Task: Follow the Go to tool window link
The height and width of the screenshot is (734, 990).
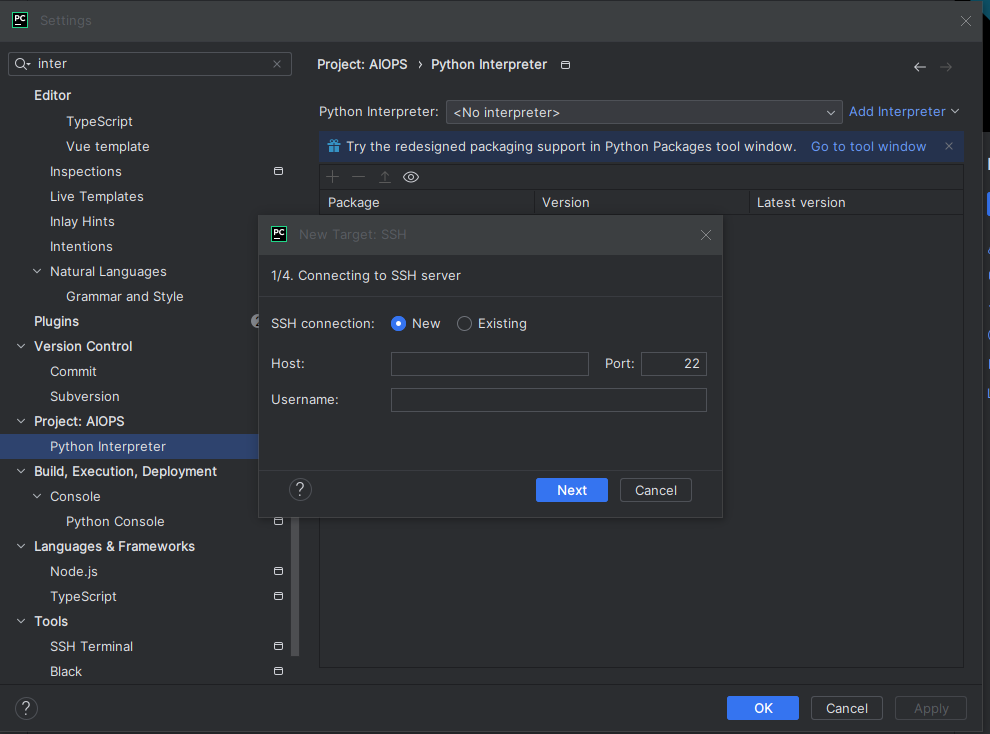Action: (x=868, y=146)
